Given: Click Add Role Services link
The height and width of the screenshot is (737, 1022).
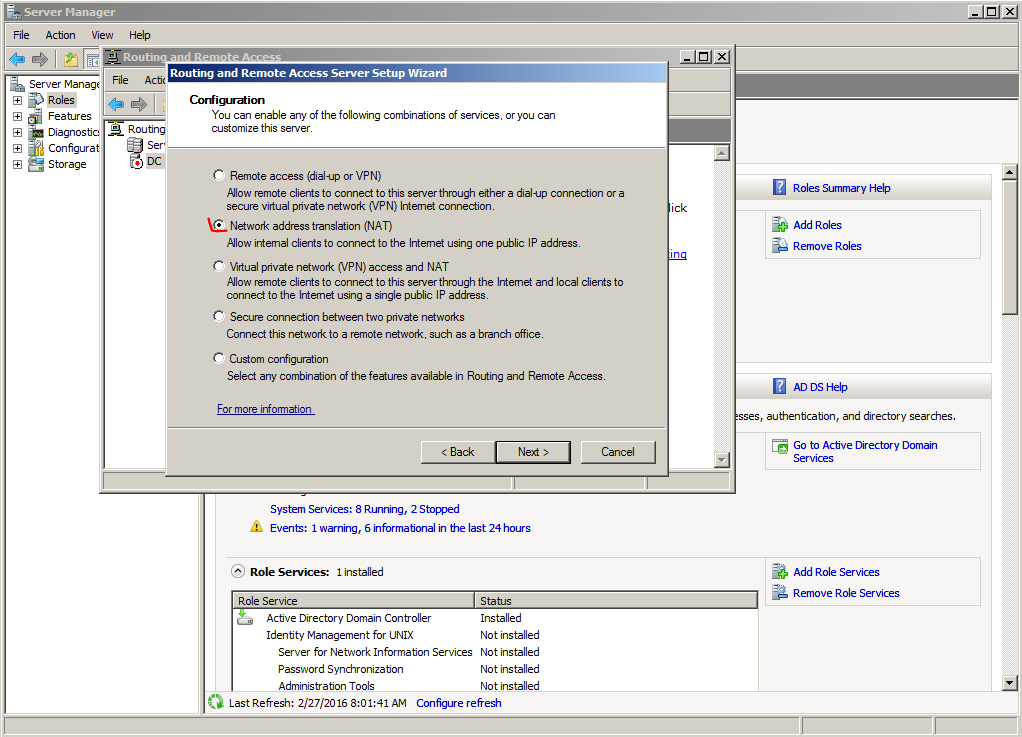Looking at the screenshot, I should (836, 572).
